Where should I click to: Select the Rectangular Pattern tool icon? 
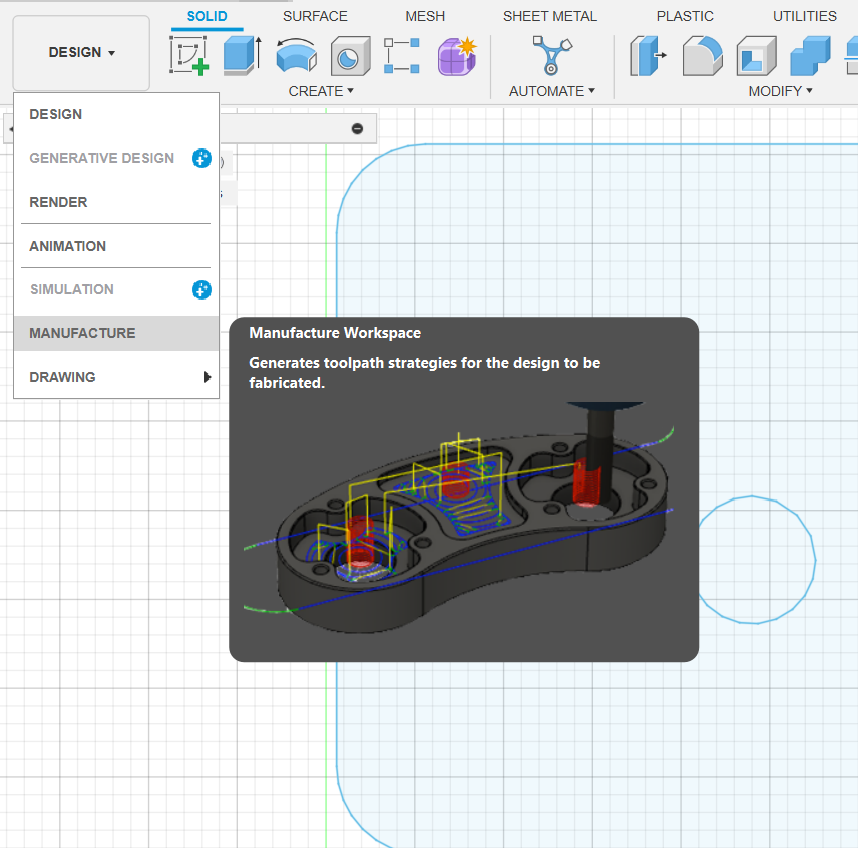tap(402, 55)
